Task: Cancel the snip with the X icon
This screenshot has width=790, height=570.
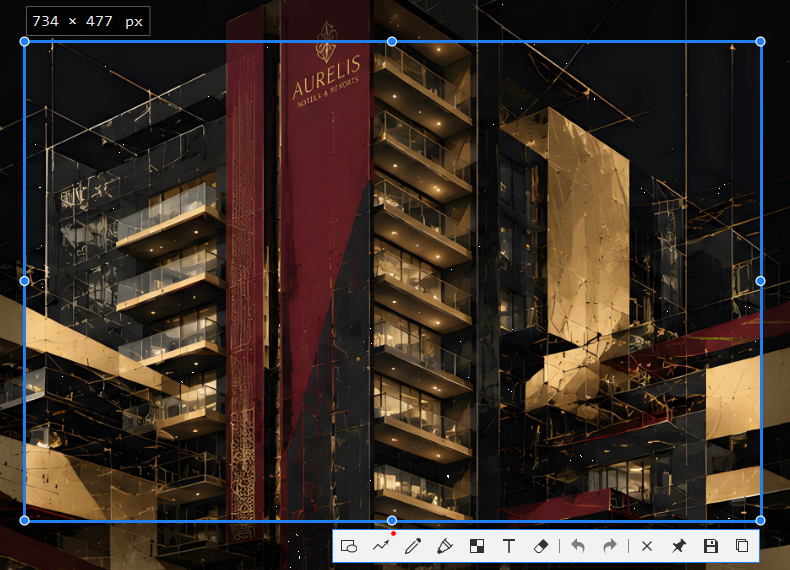Action: coord(647,546)
